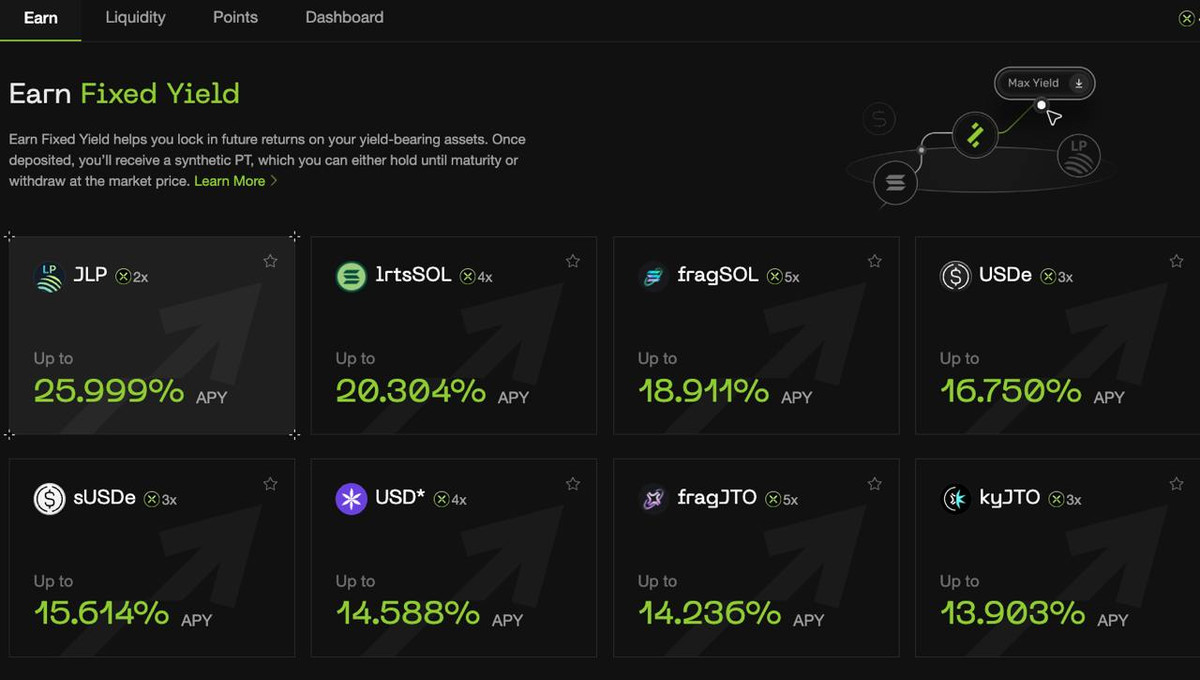This screenshot has height=680, width=1200.
Task: Follow the Learn More link
Action: (229, 181)
